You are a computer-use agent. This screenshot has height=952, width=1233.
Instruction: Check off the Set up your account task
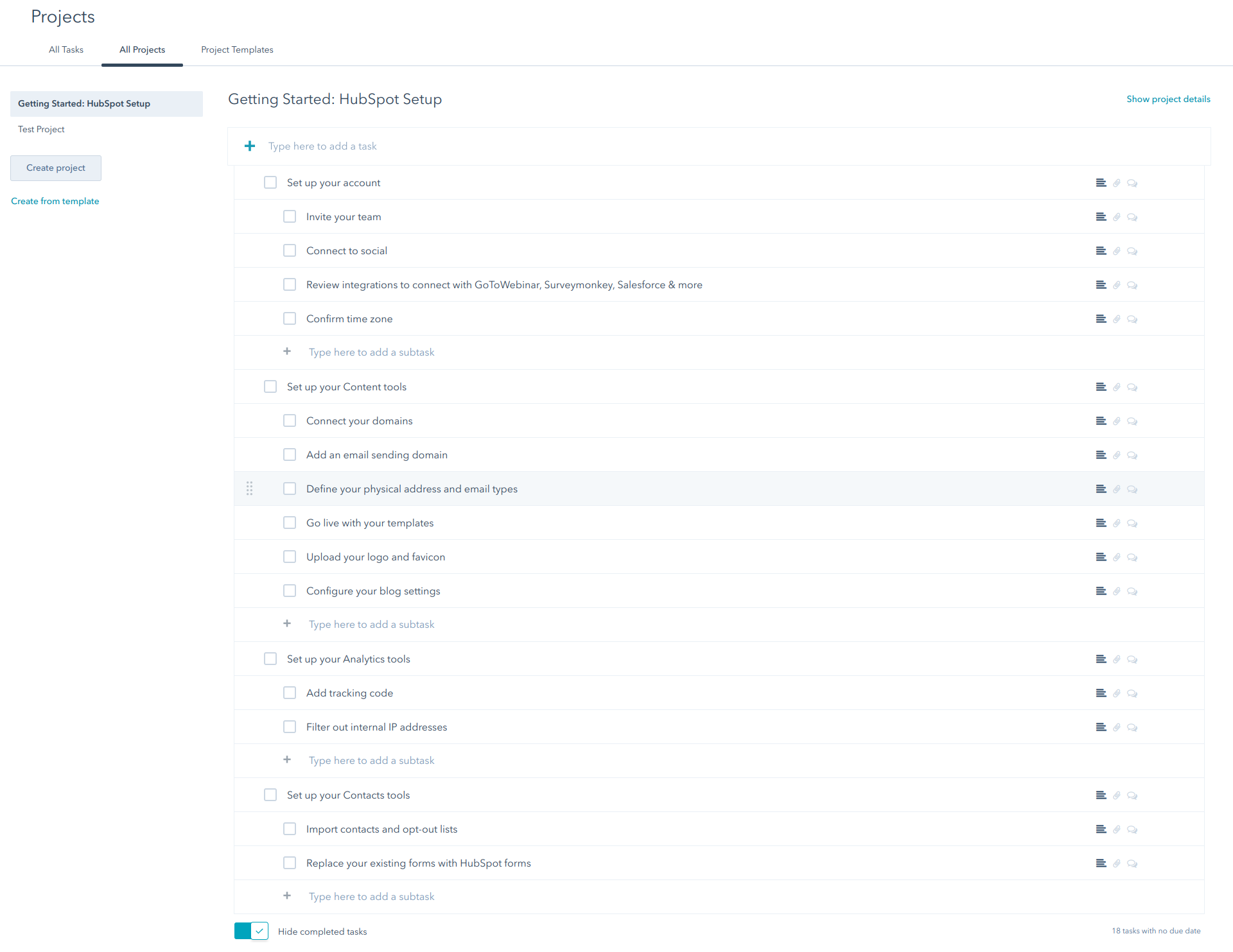point(270,182)
